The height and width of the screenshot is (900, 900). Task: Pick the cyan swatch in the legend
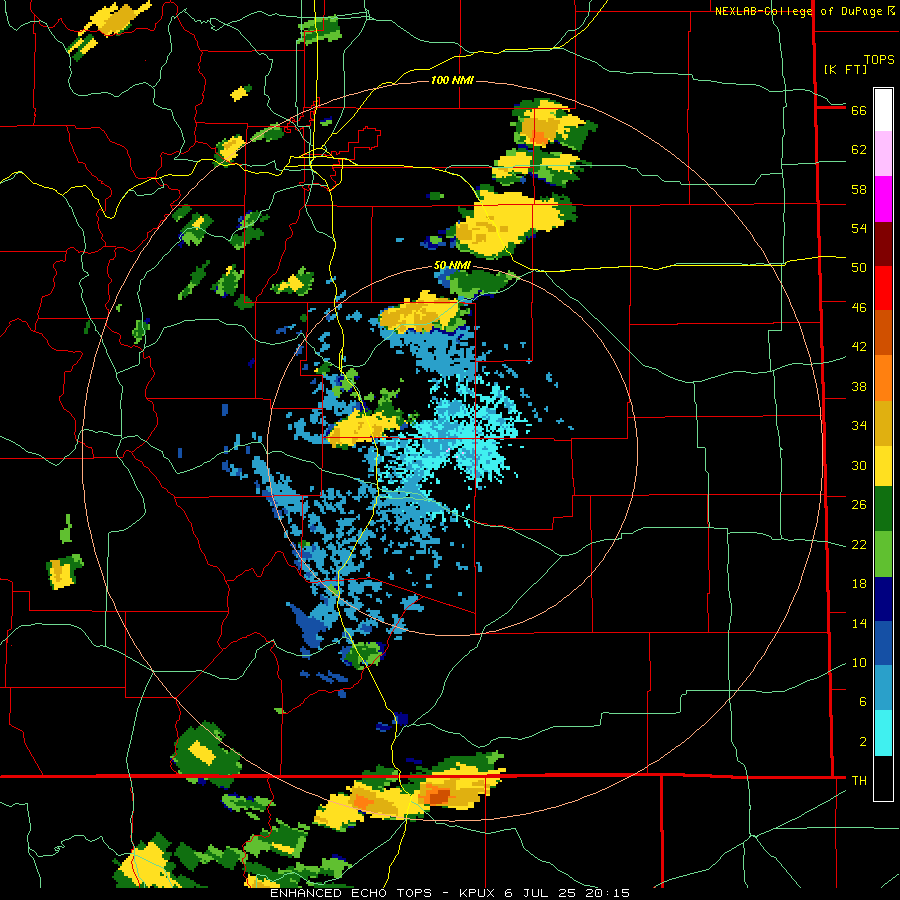click(x=883, y=733)
